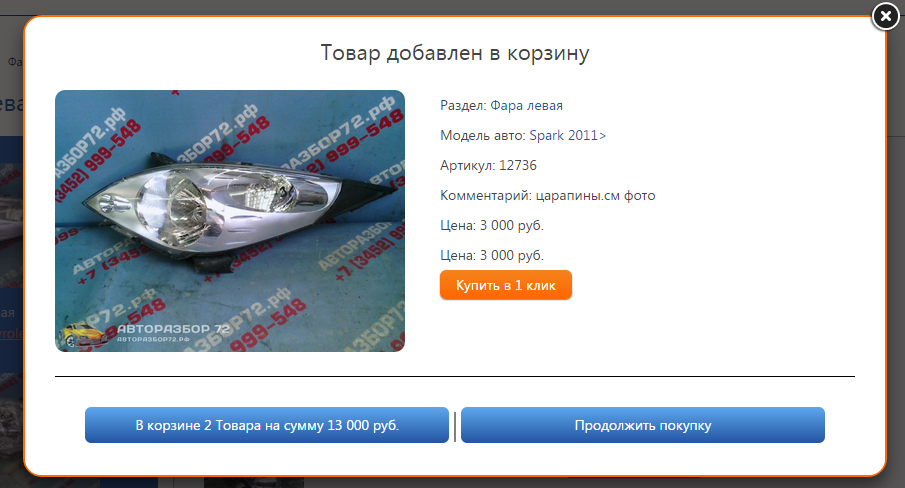Click the comment text царапины.см фото
The height and width of the screenshot is (488, 905).
point(596,196)
